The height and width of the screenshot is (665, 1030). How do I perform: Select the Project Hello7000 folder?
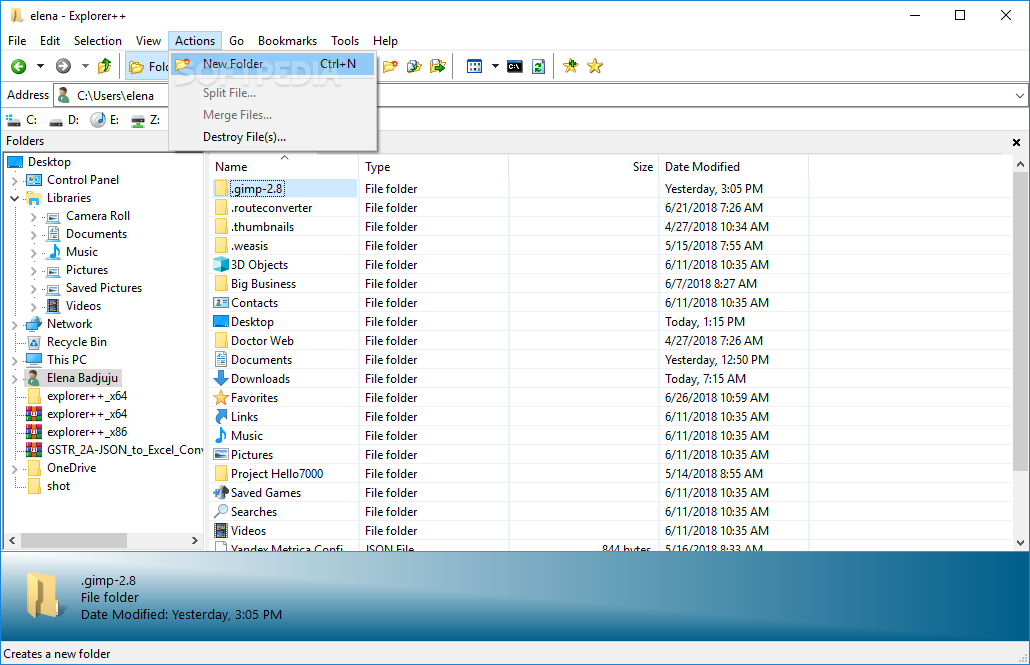[277, 474]
